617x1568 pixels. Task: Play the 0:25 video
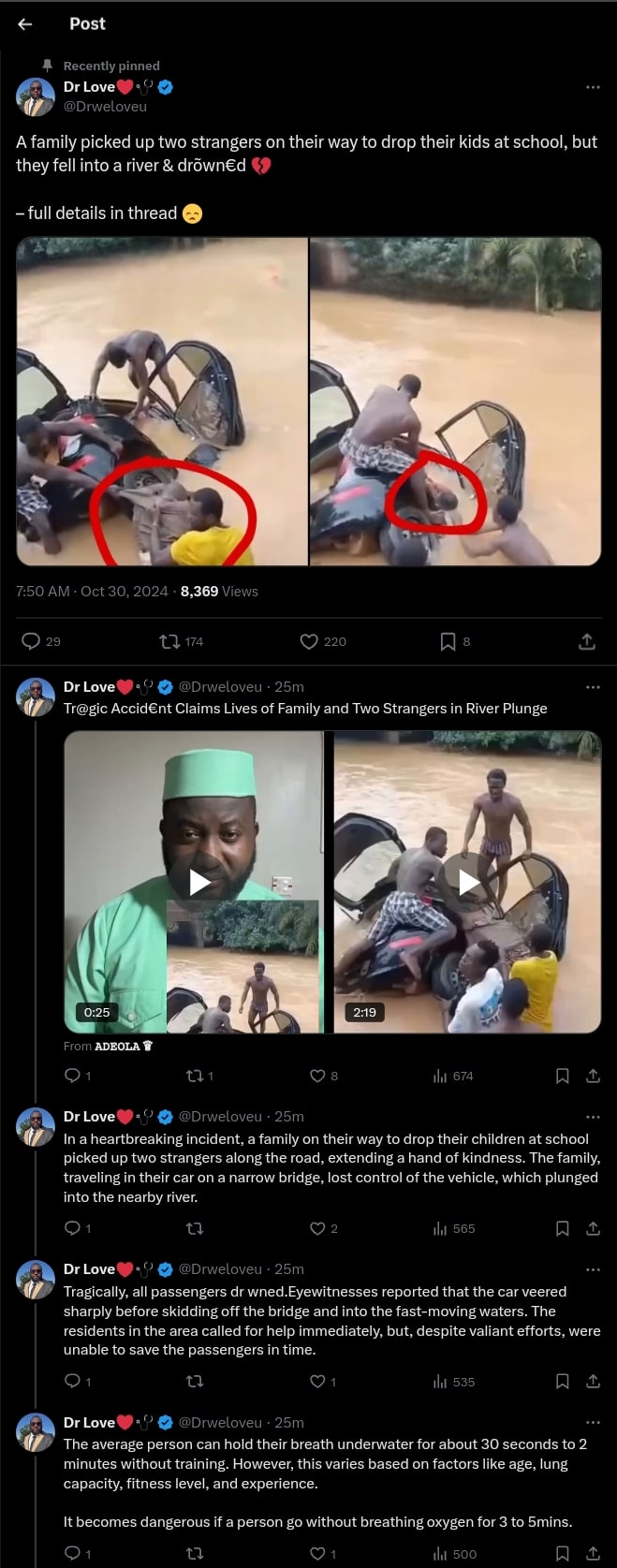tap(199, 882)
